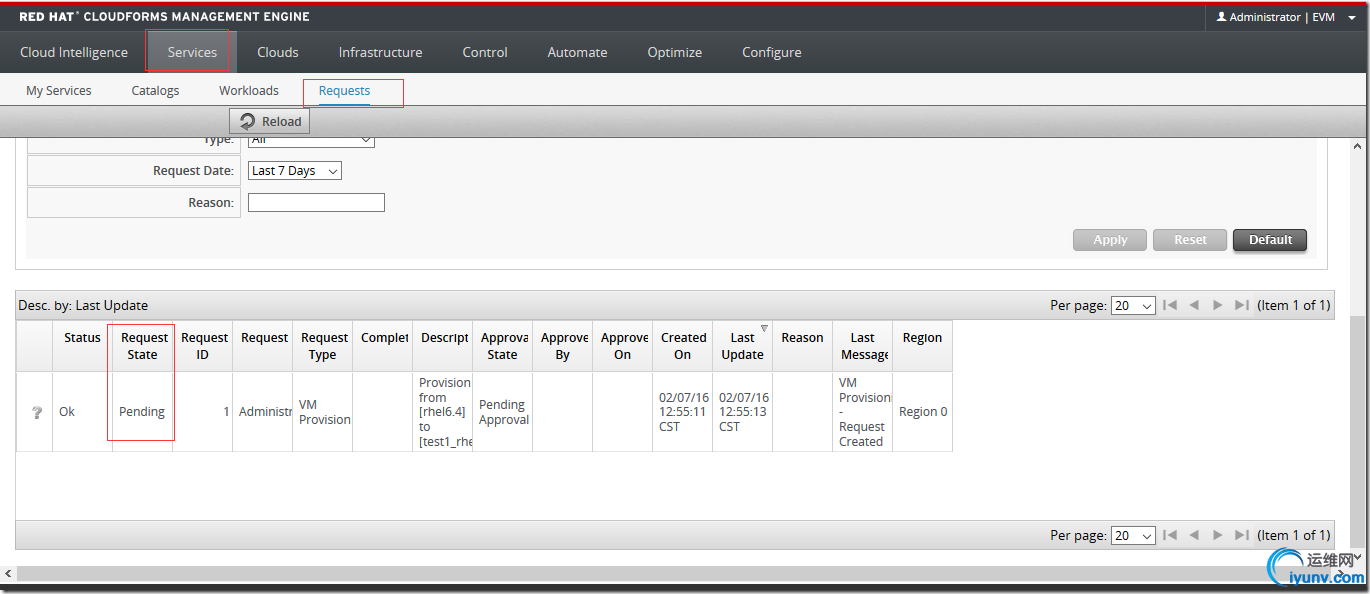This screenshot has height=594, width=1370.
Task: Sort by Last Message column header
Action: click(x=863, y=346)
